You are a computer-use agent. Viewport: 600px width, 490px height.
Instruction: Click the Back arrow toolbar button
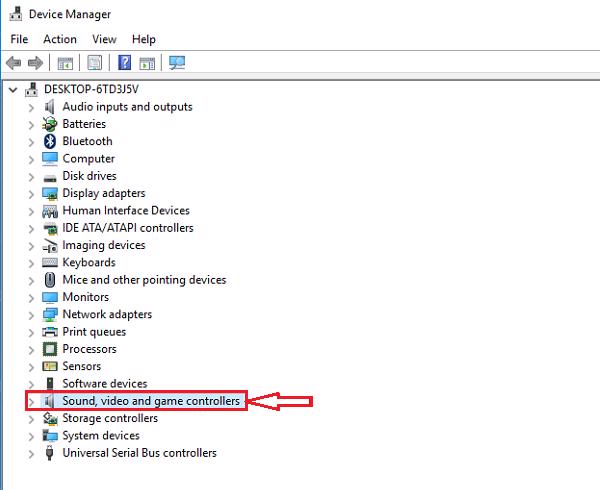[x=15, y=63]
